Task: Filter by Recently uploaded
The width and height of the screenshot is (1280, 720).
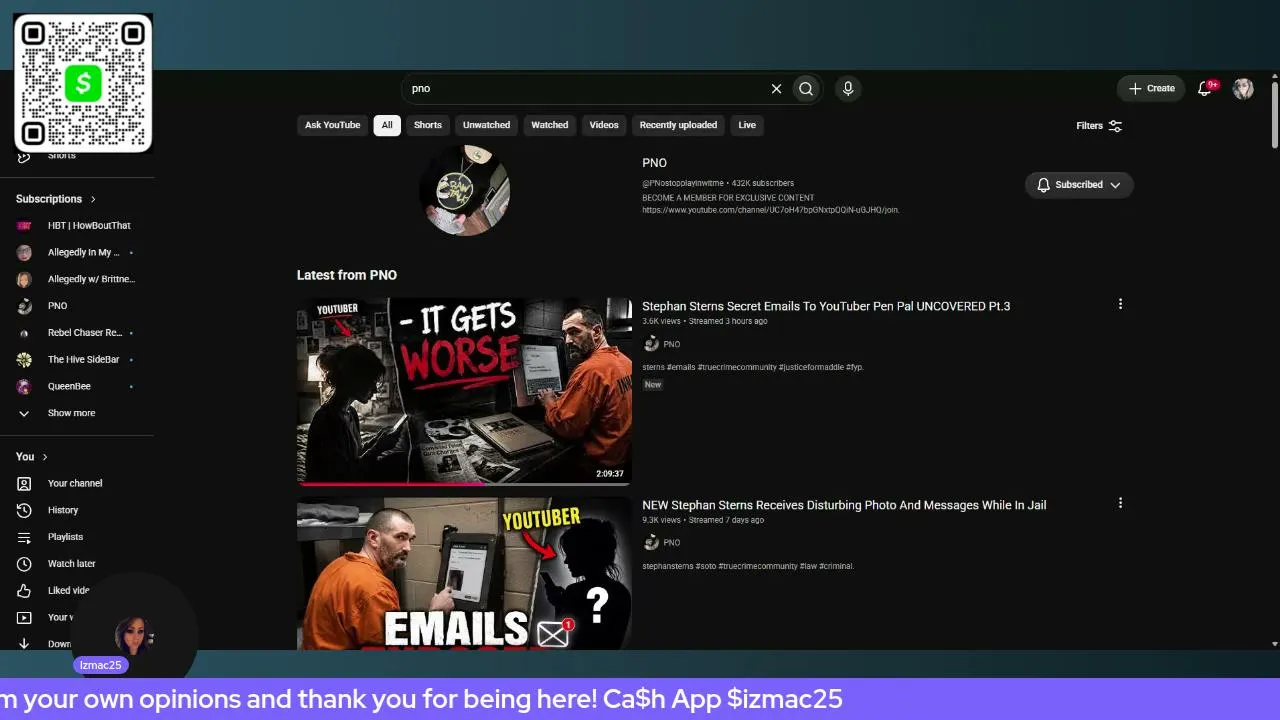Action: (x=678, y=125)
